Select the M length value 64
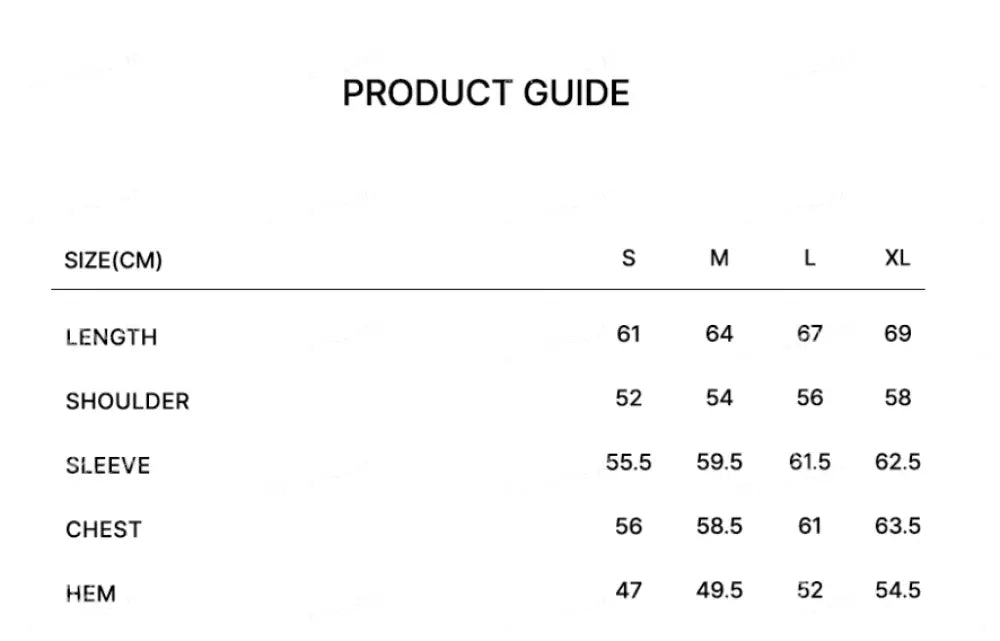1000x641 pixels. [719, 333]
